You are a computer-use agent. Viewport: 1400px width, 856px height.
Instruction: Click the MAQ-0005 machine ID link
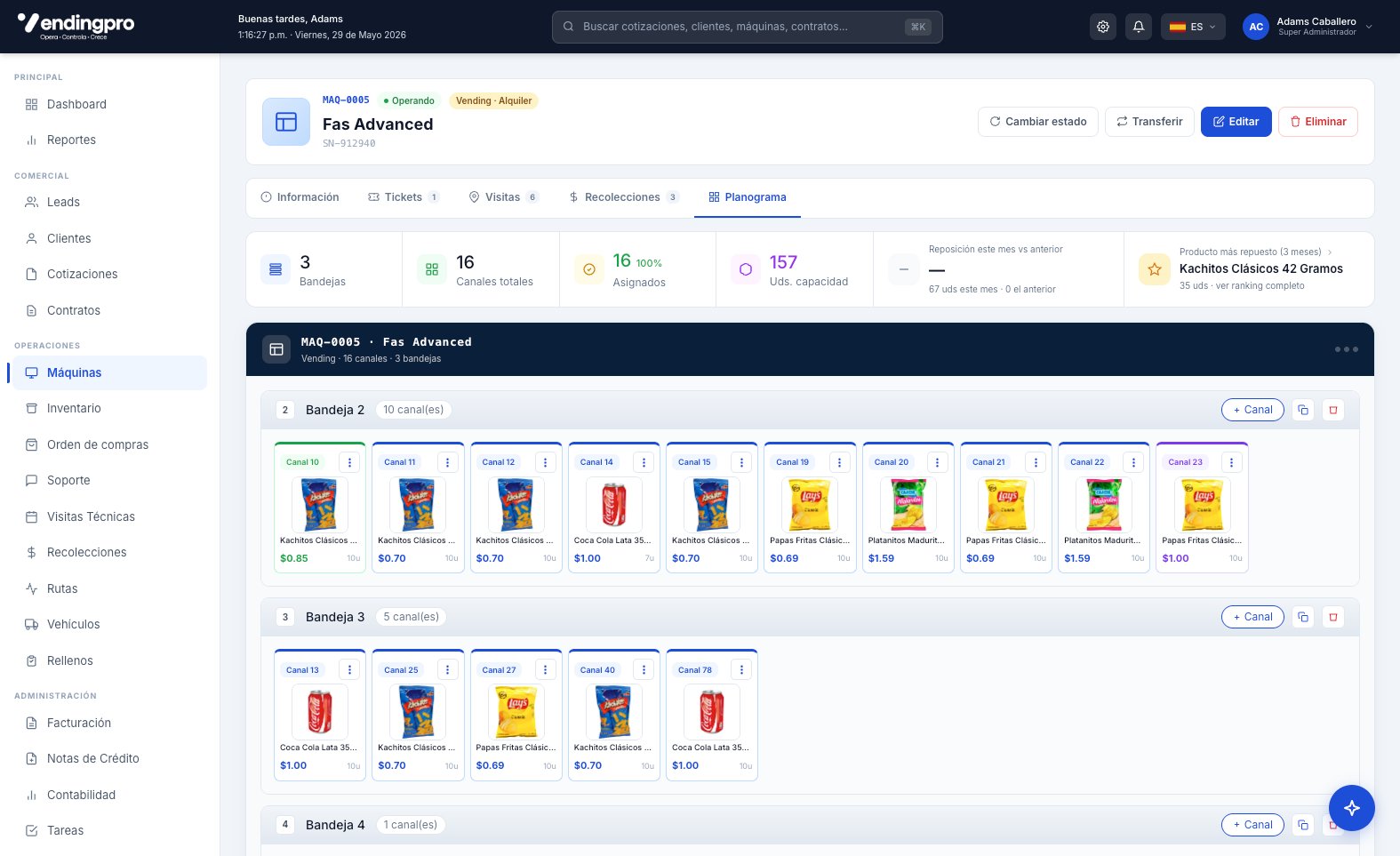click(x=346, y=100)
